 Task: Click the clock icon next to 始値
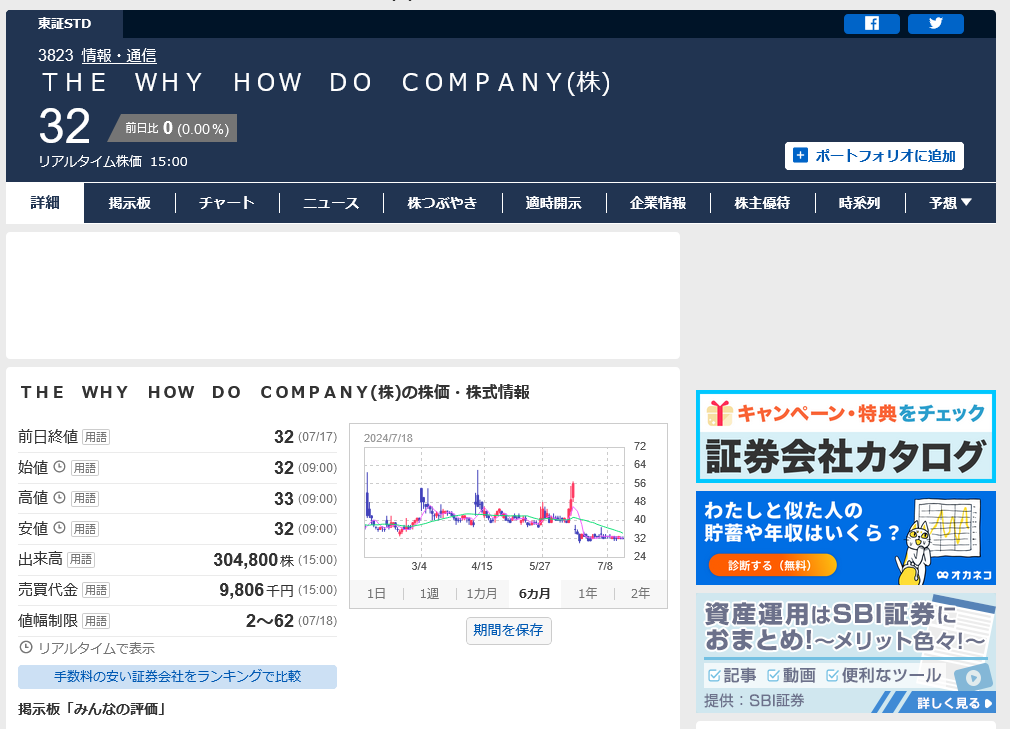point(57,467)
